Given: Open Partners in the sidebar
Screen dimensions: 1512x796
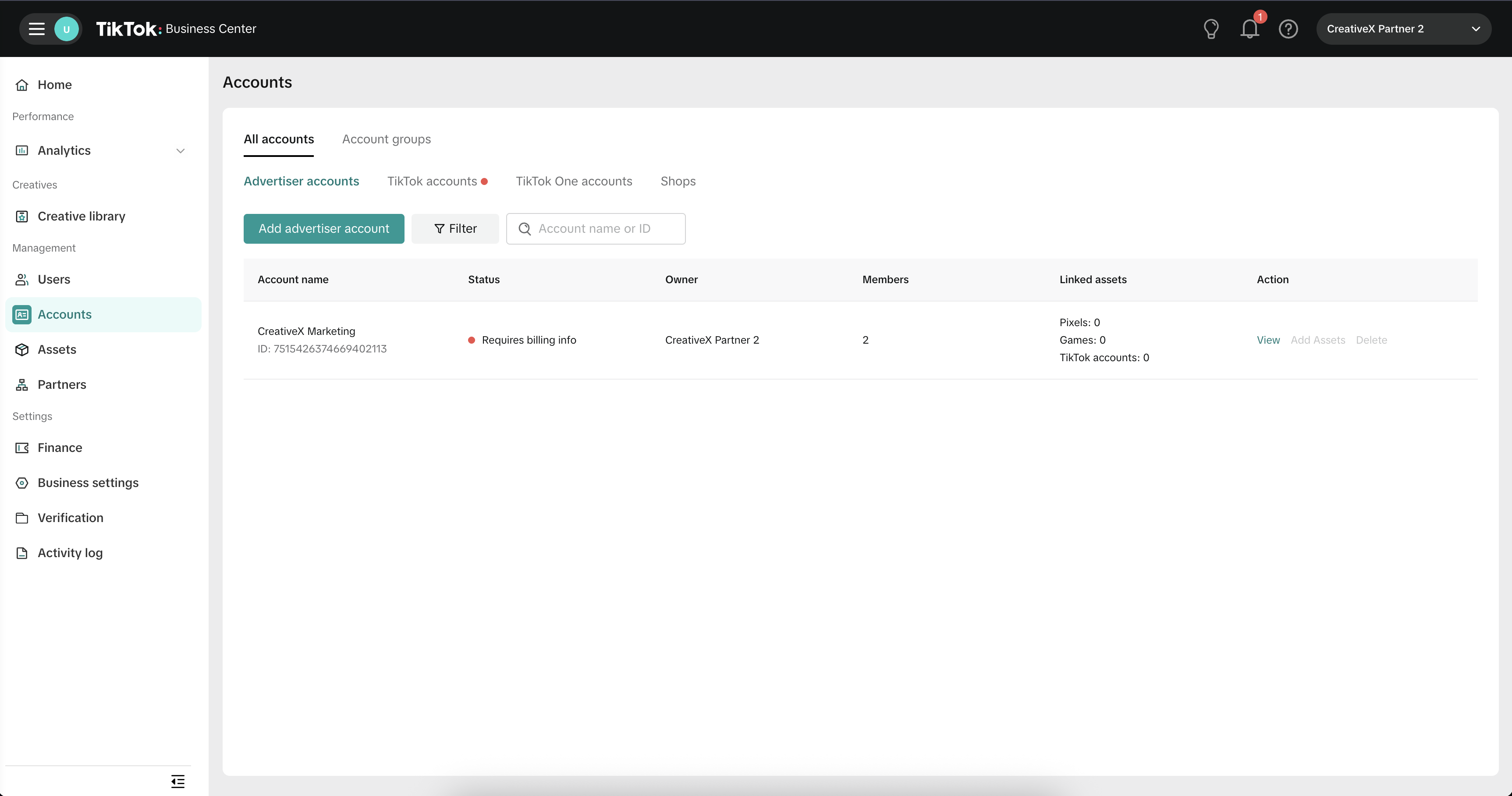Looking at the screenshot, I should 103,384.
